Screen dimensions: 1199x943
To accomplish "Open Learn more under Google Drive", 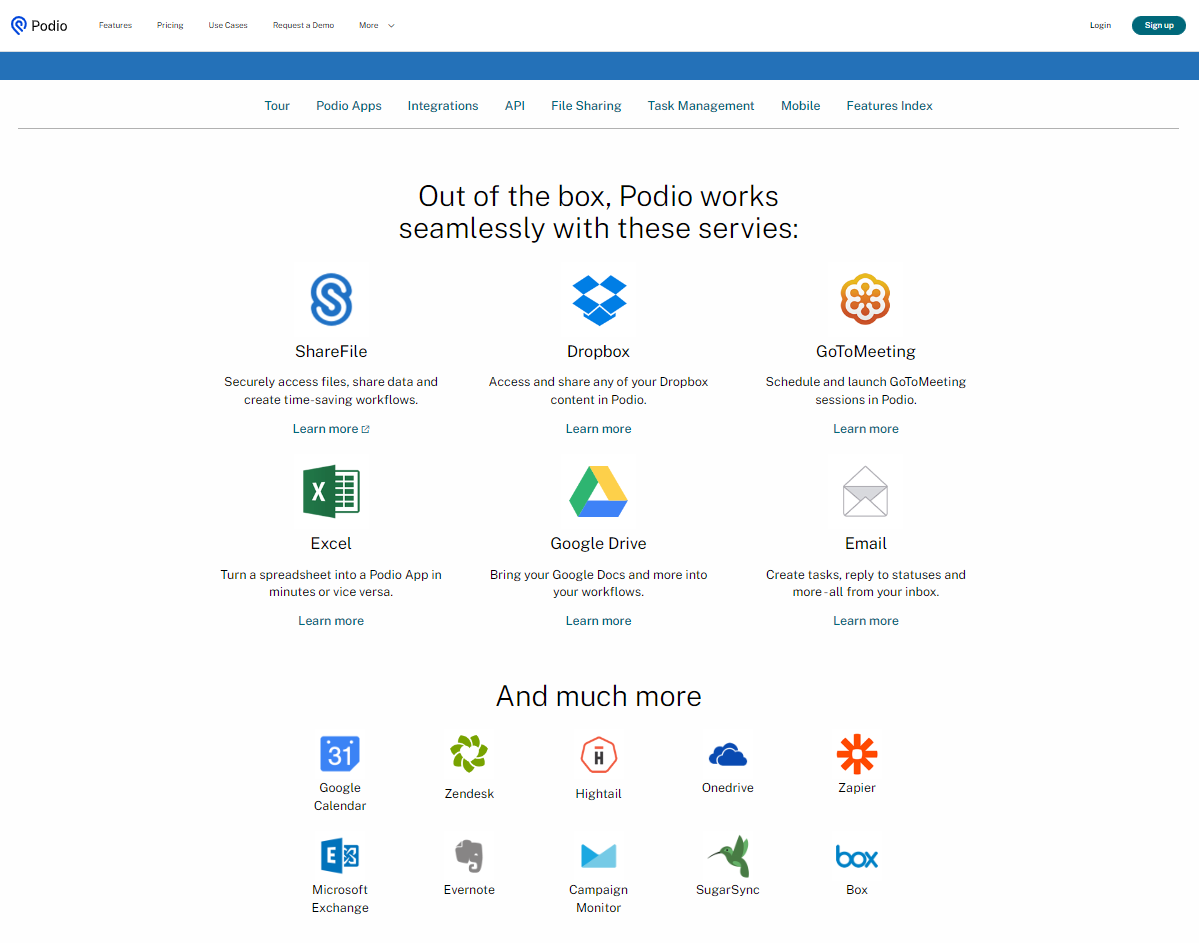I will point(598,621).
